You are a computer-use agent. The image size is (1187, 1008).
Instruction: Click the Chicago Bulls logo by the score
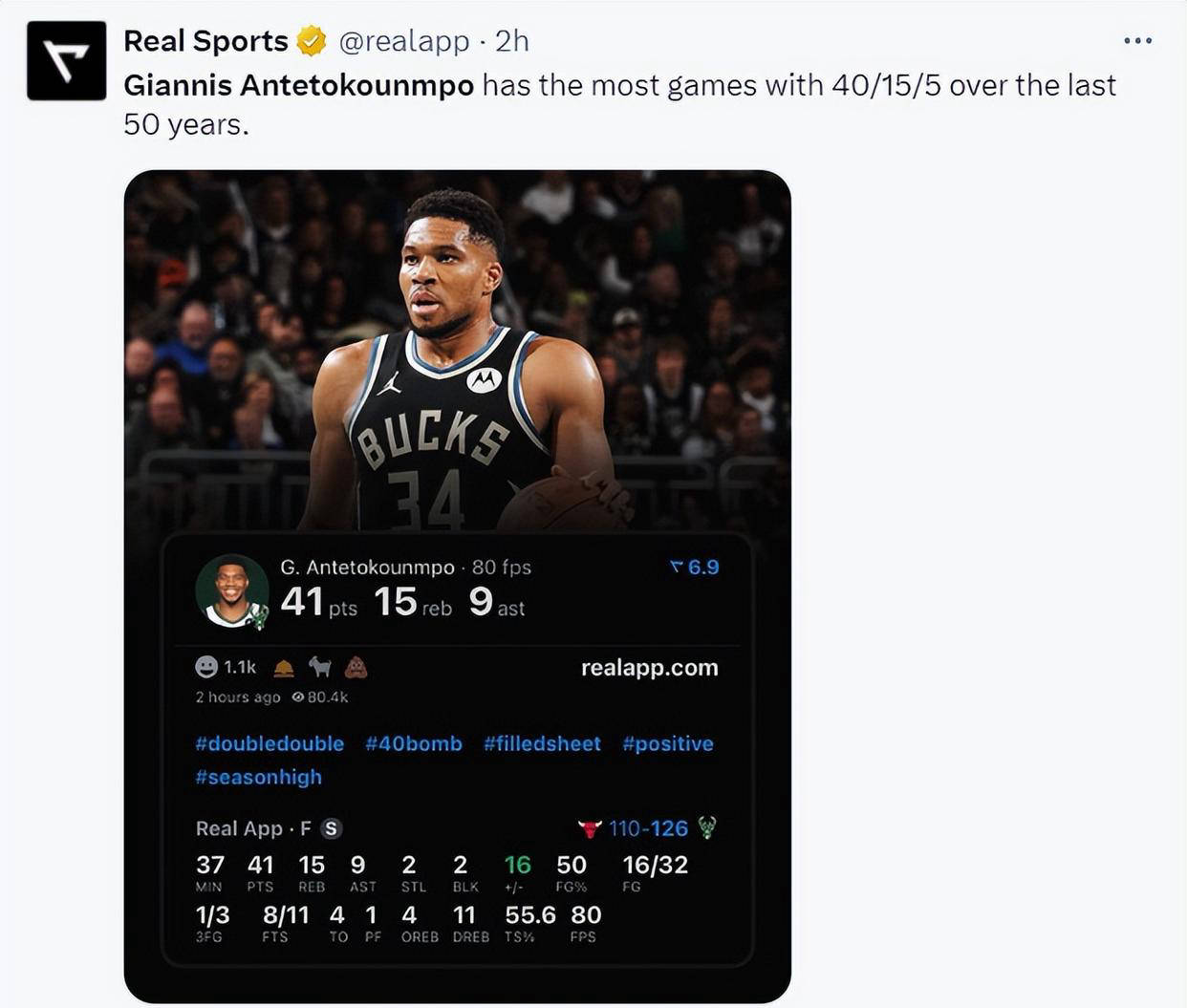(x=590, y=828)
